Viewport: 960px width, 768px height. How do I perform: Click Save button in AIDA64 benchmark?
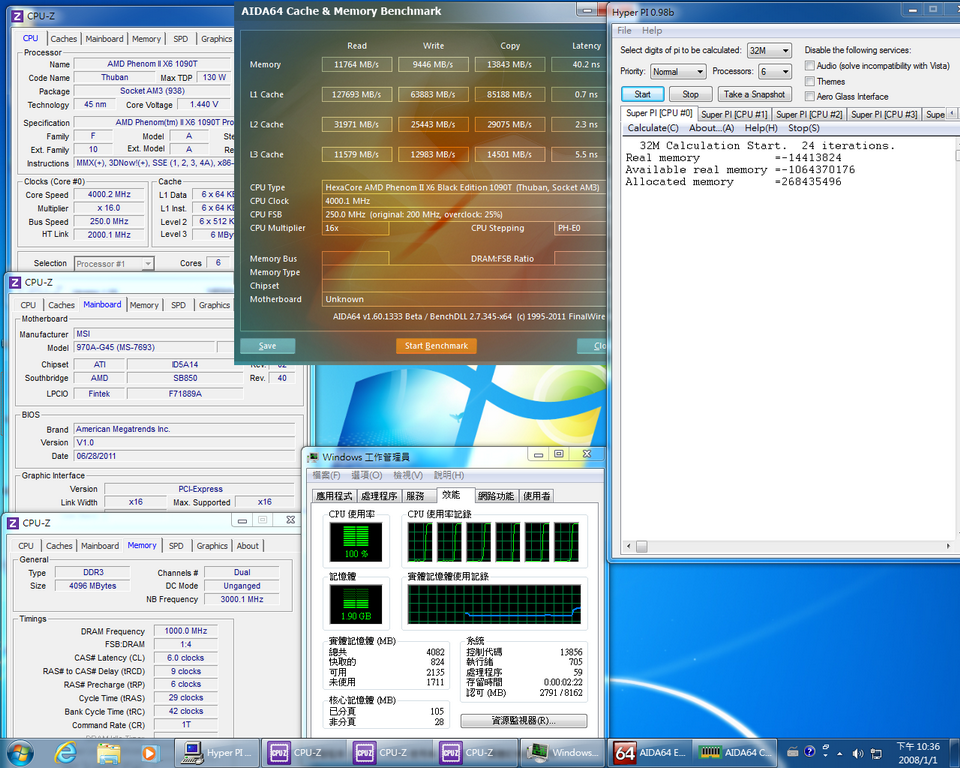coord(268,346)
